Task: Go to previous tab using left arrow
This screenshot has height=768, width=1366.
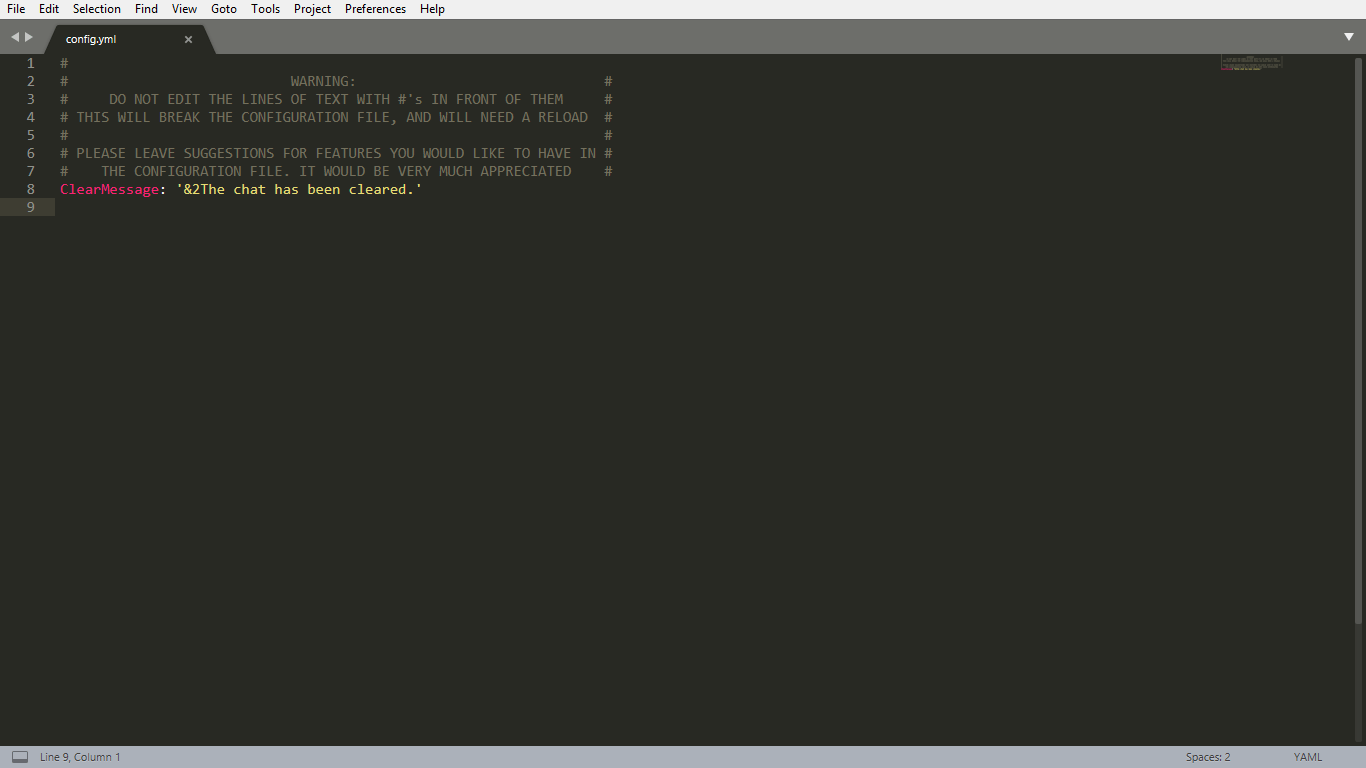Action: click(15, 37)
